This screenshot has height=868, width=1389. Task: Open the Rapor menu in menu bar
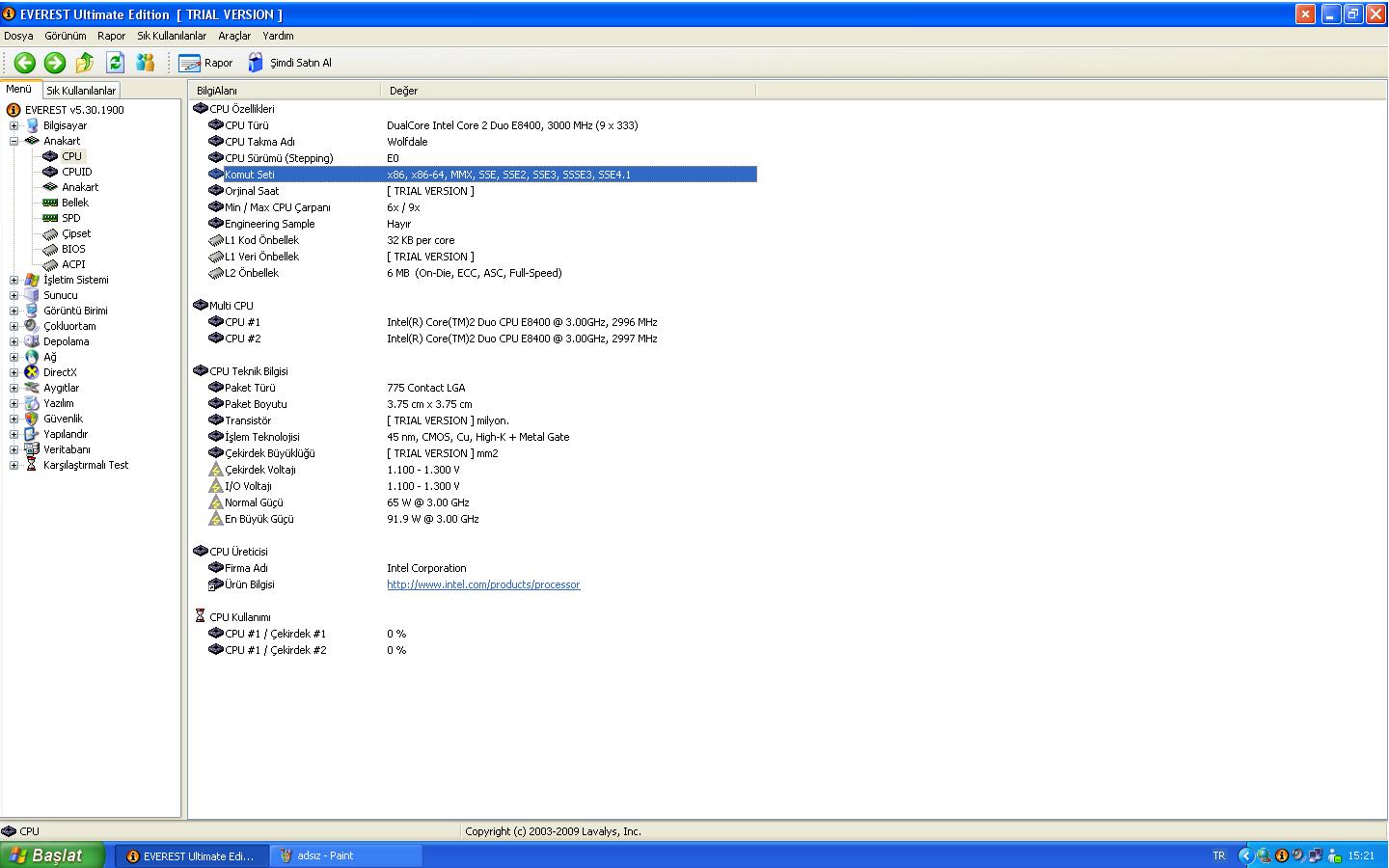[111, 36]
